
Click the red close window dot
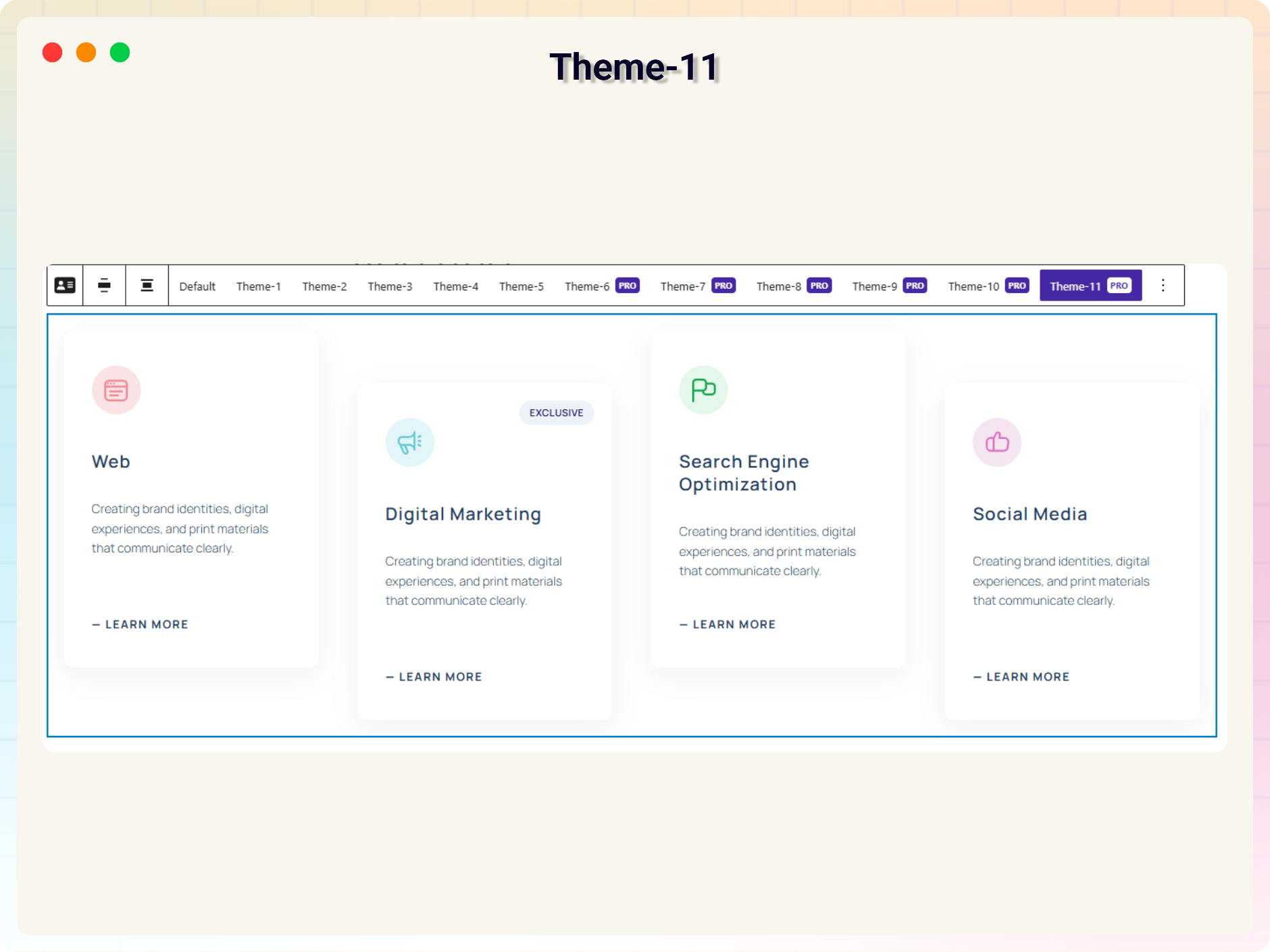(52, 53)
